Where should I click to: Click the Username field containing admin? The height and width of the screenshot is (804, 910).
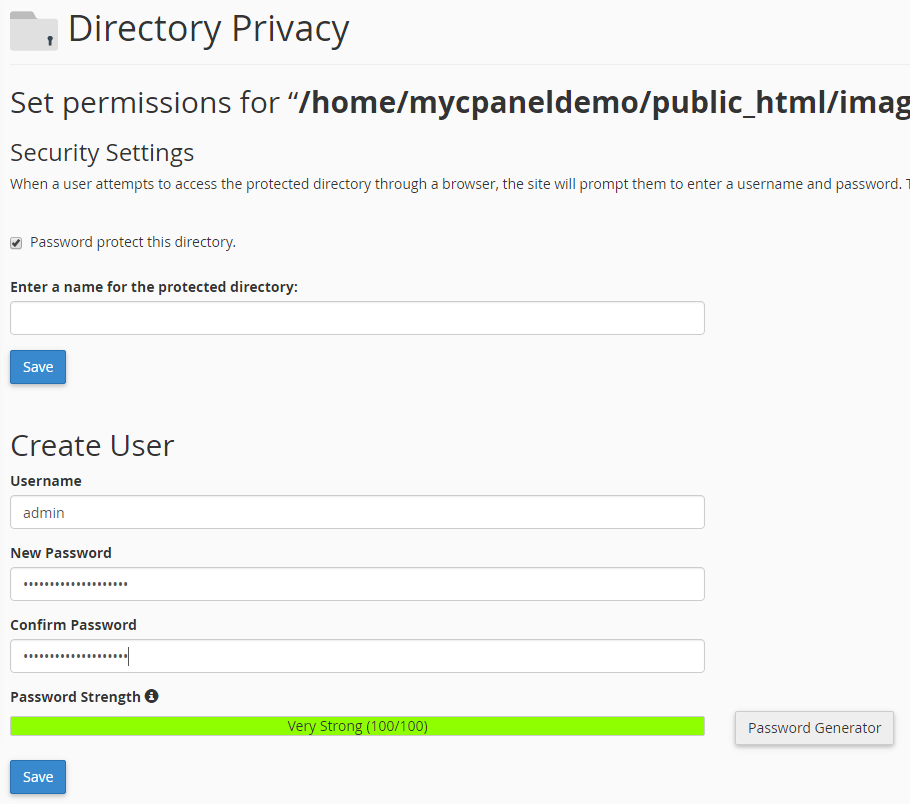[357, 512]
